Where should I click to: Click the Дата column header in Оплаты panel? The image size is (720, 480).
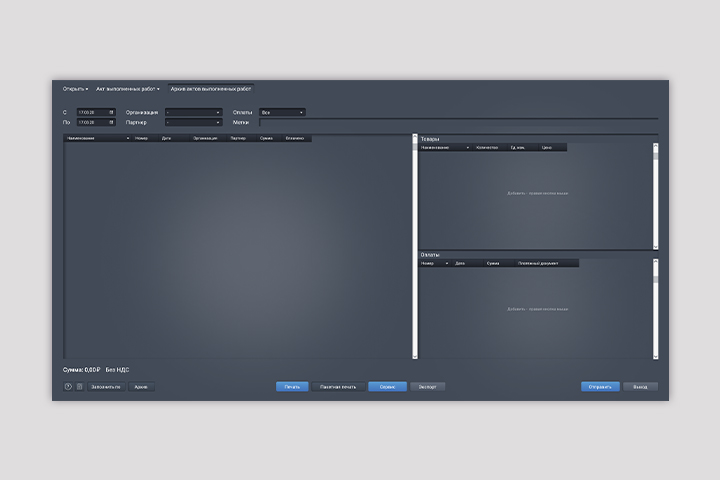tap(467, 263)
